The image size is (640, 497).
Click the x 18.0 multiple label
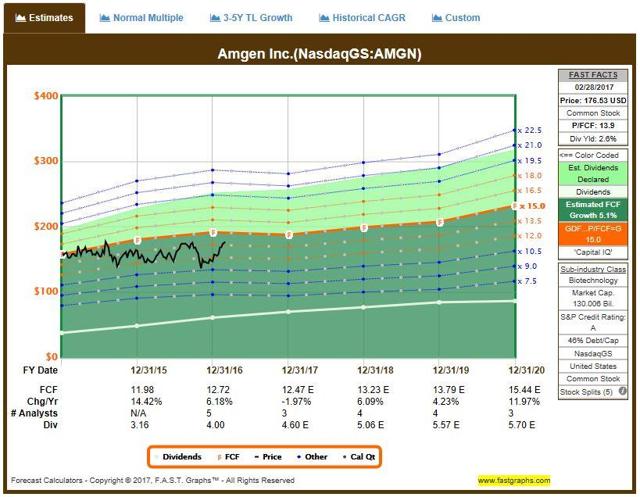(530, 175)
